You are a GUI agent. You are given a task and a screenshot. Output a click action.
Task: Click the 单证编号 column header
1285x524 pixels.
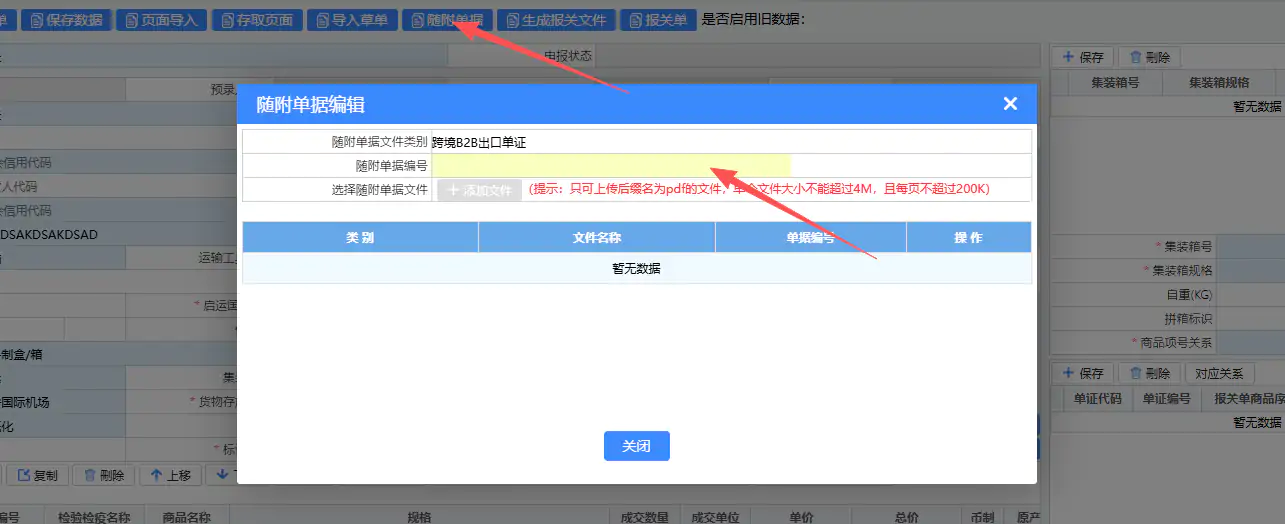click(1167, 398)
